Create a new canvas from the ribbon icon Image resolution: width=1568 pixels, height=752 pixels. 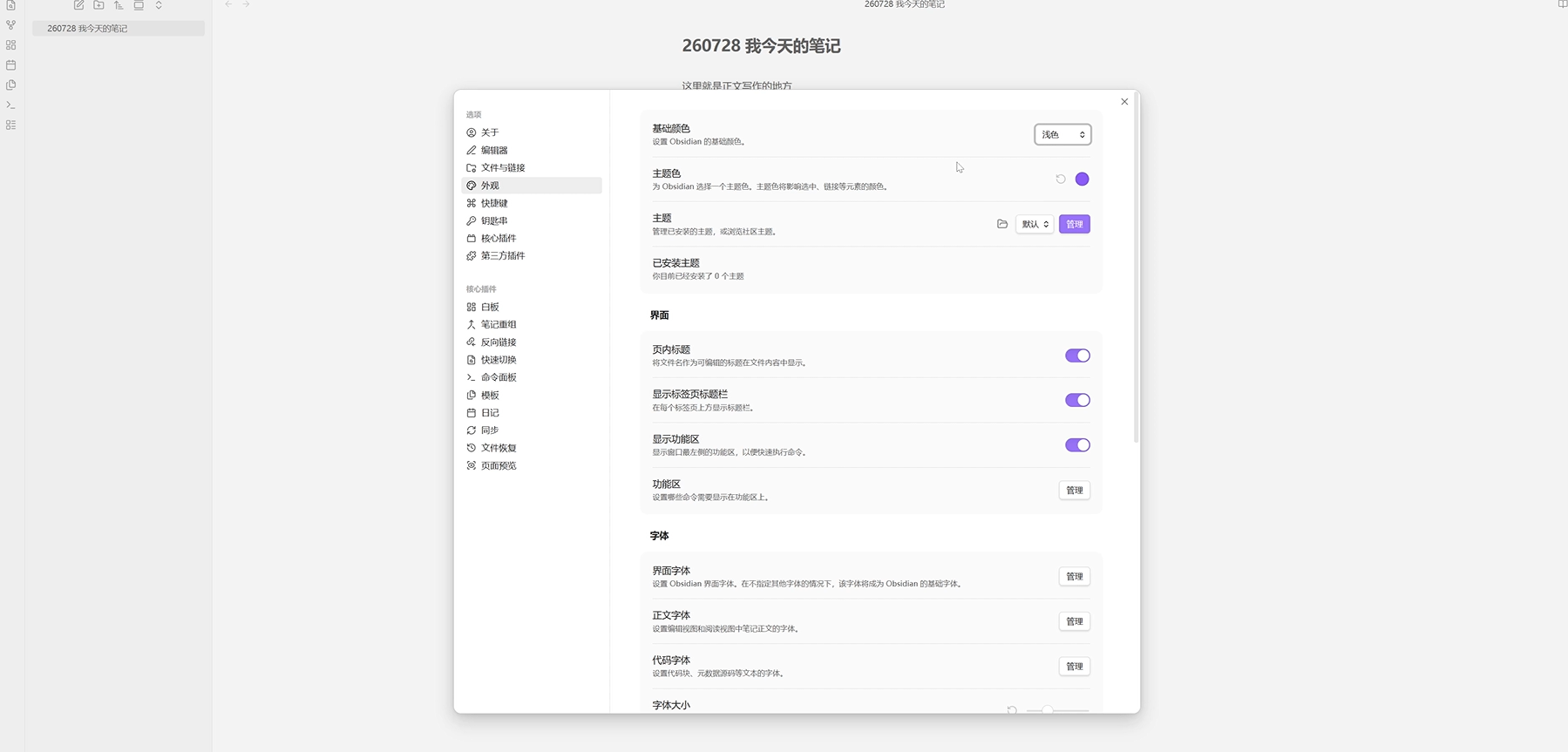coord(10,45)
